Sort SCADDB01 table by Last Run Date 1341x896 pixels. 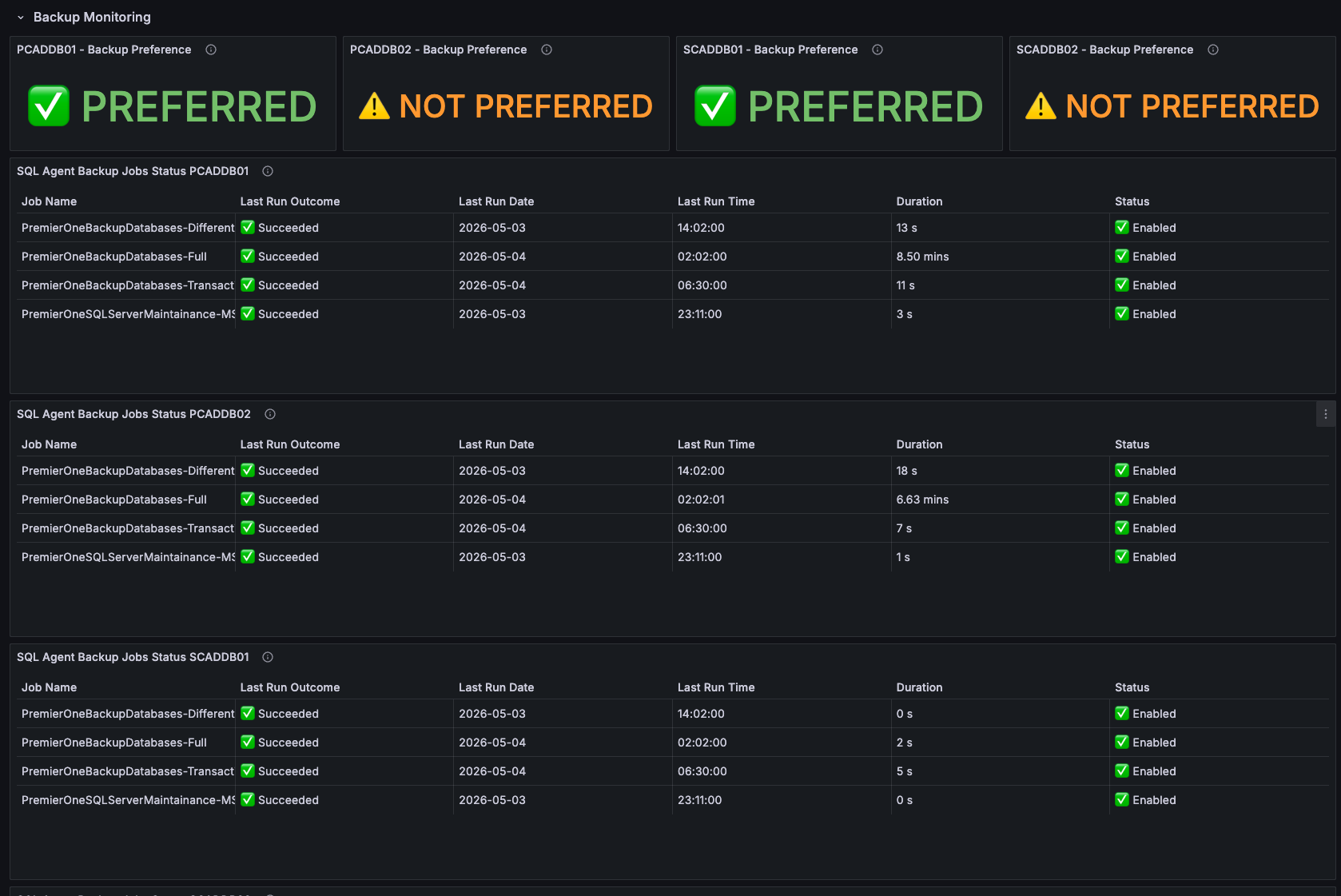pos(496,687)
